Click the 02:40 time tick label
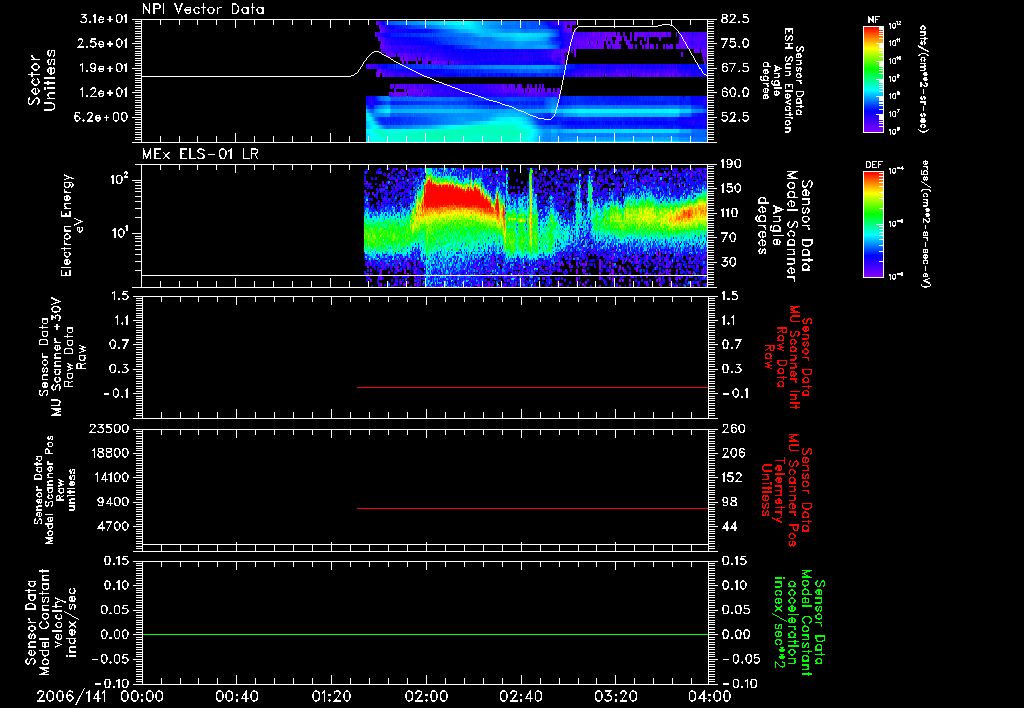 coord(520,696)
